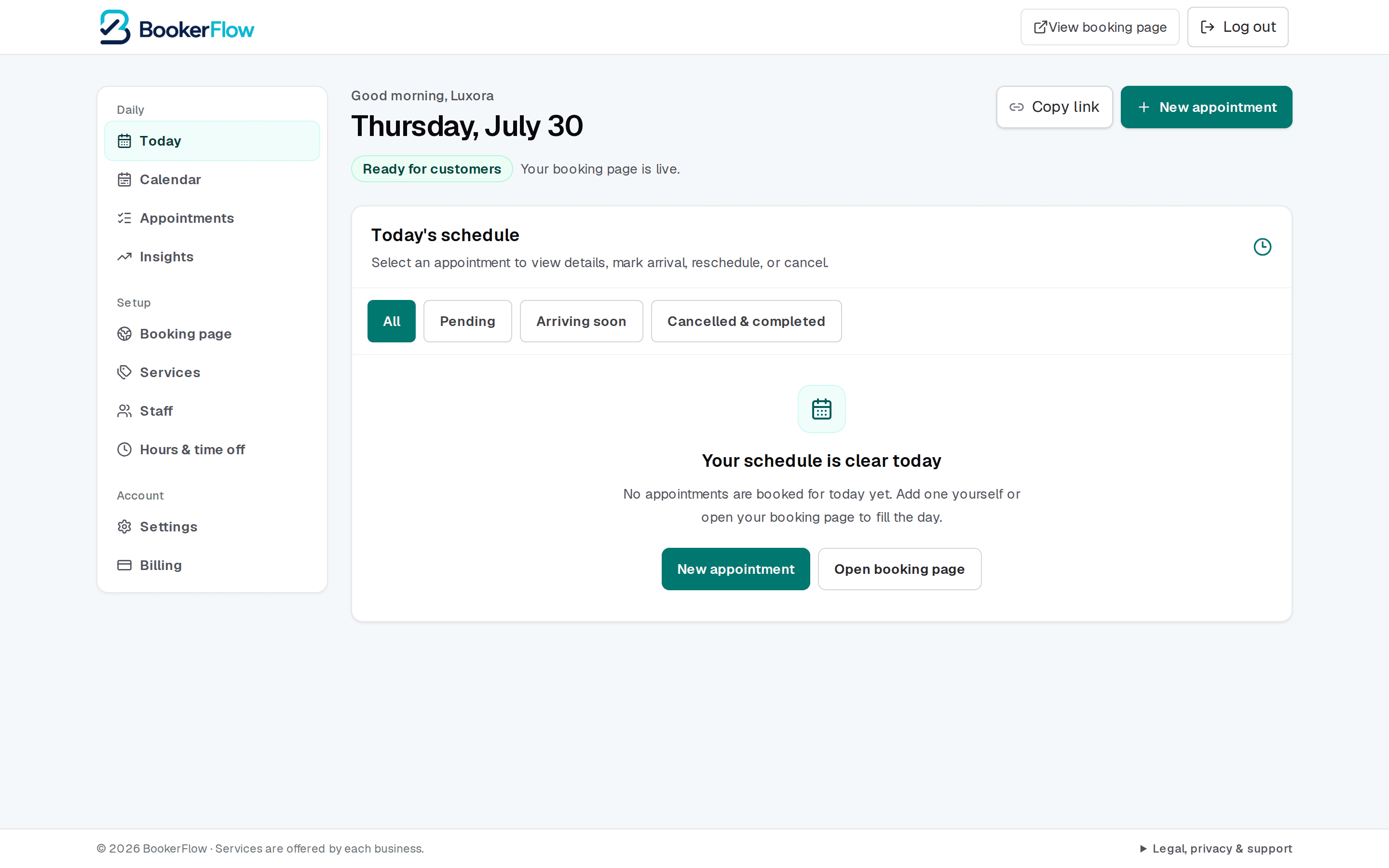Open Billing via the credit card icon
1389x868 pixels.
[x=124, y=565]
